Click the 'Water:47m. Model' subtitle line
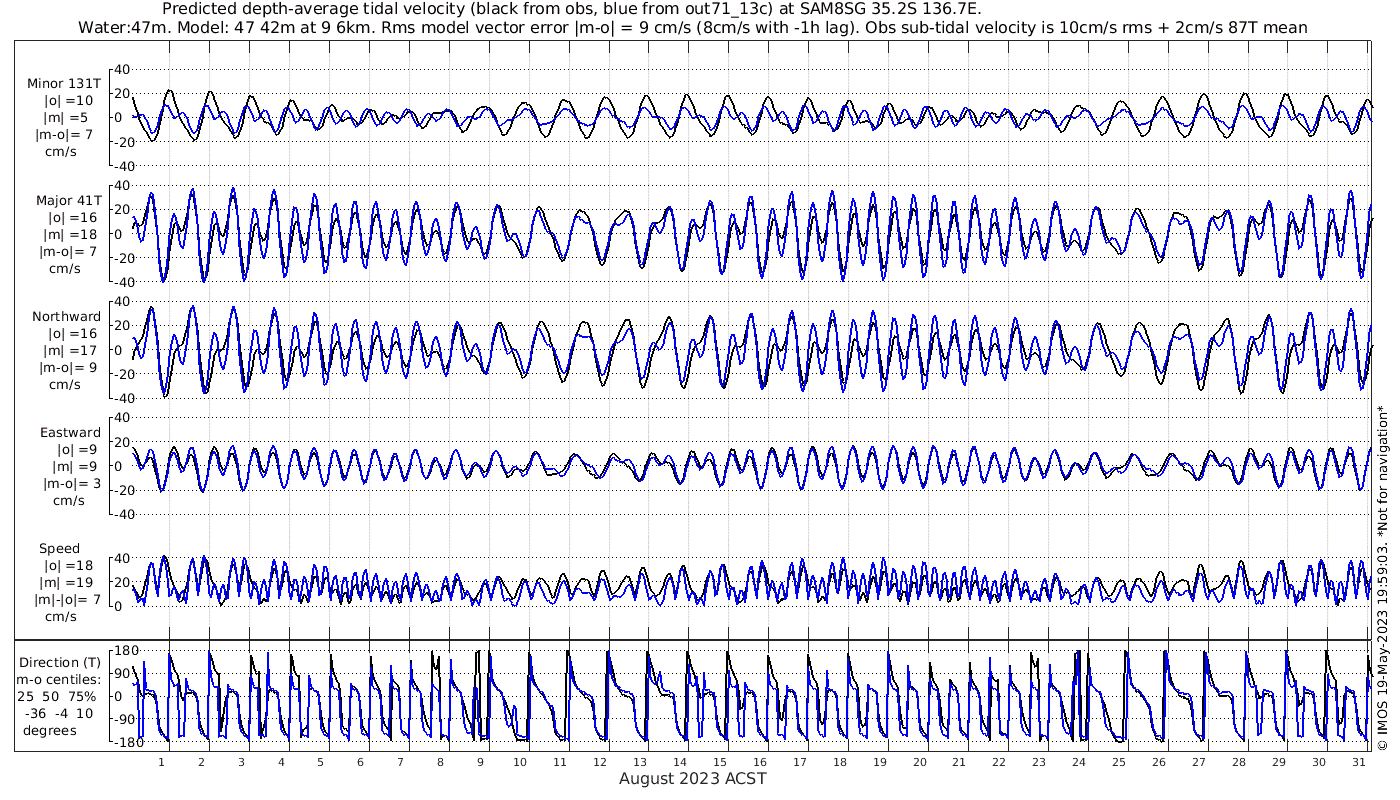 pos(692,27)
